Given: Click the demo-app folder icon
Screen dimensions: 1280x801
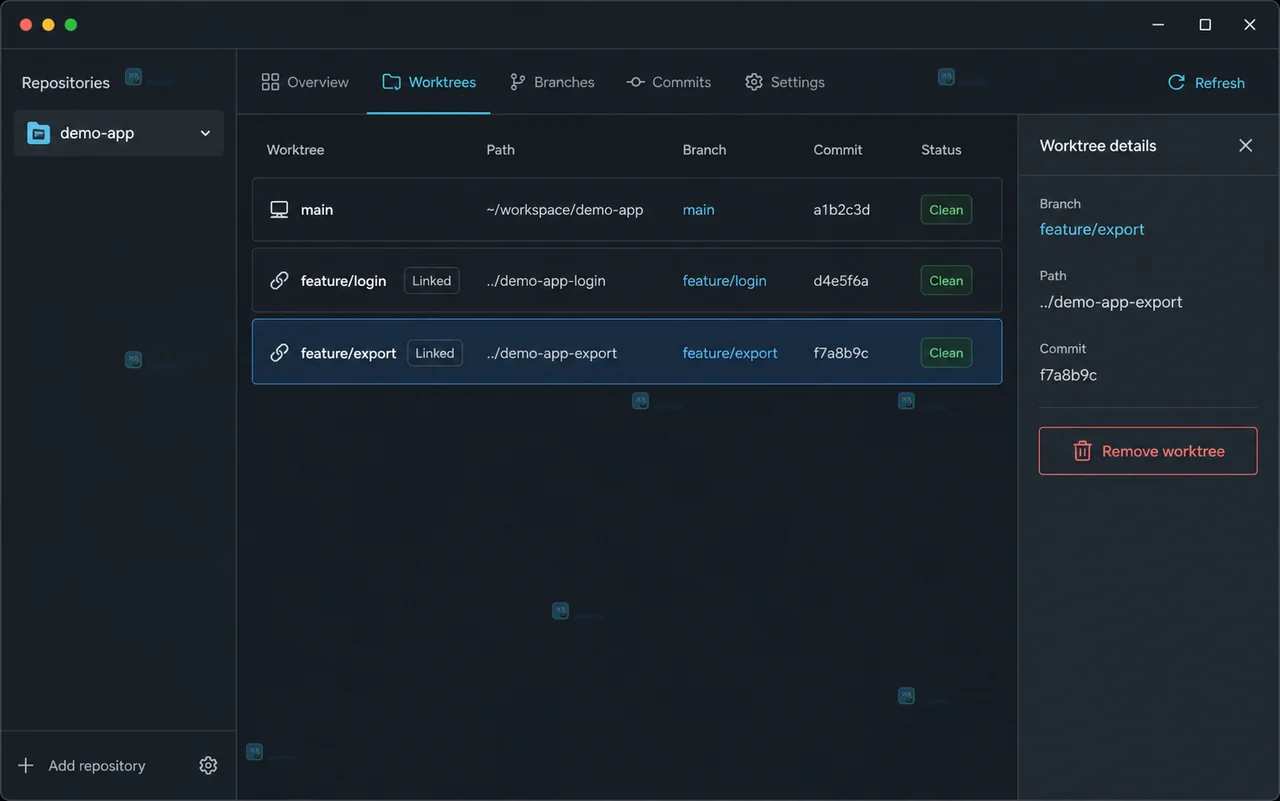Looking at the screenshot, I should click(38, 133).
